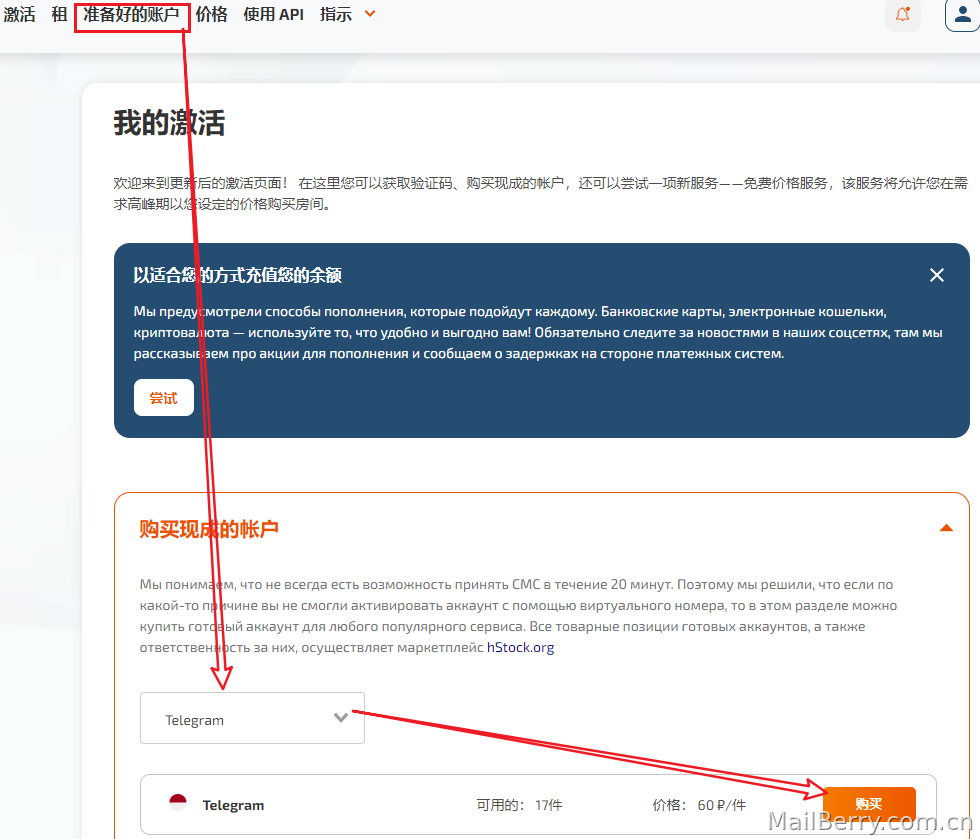The height and width of the screenshot is (839, 980).
Task: Open the user profile icon
Action: (962, 14)
